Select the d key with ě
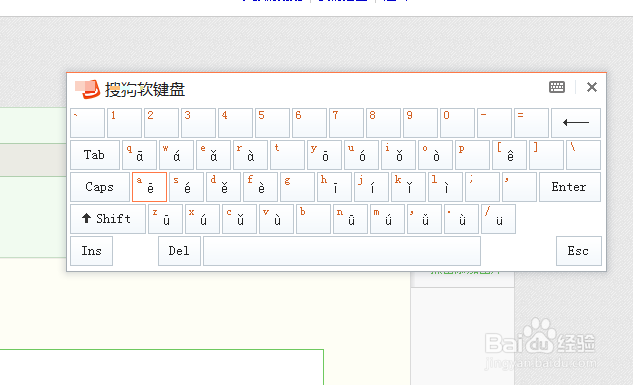 click(224, 187)
